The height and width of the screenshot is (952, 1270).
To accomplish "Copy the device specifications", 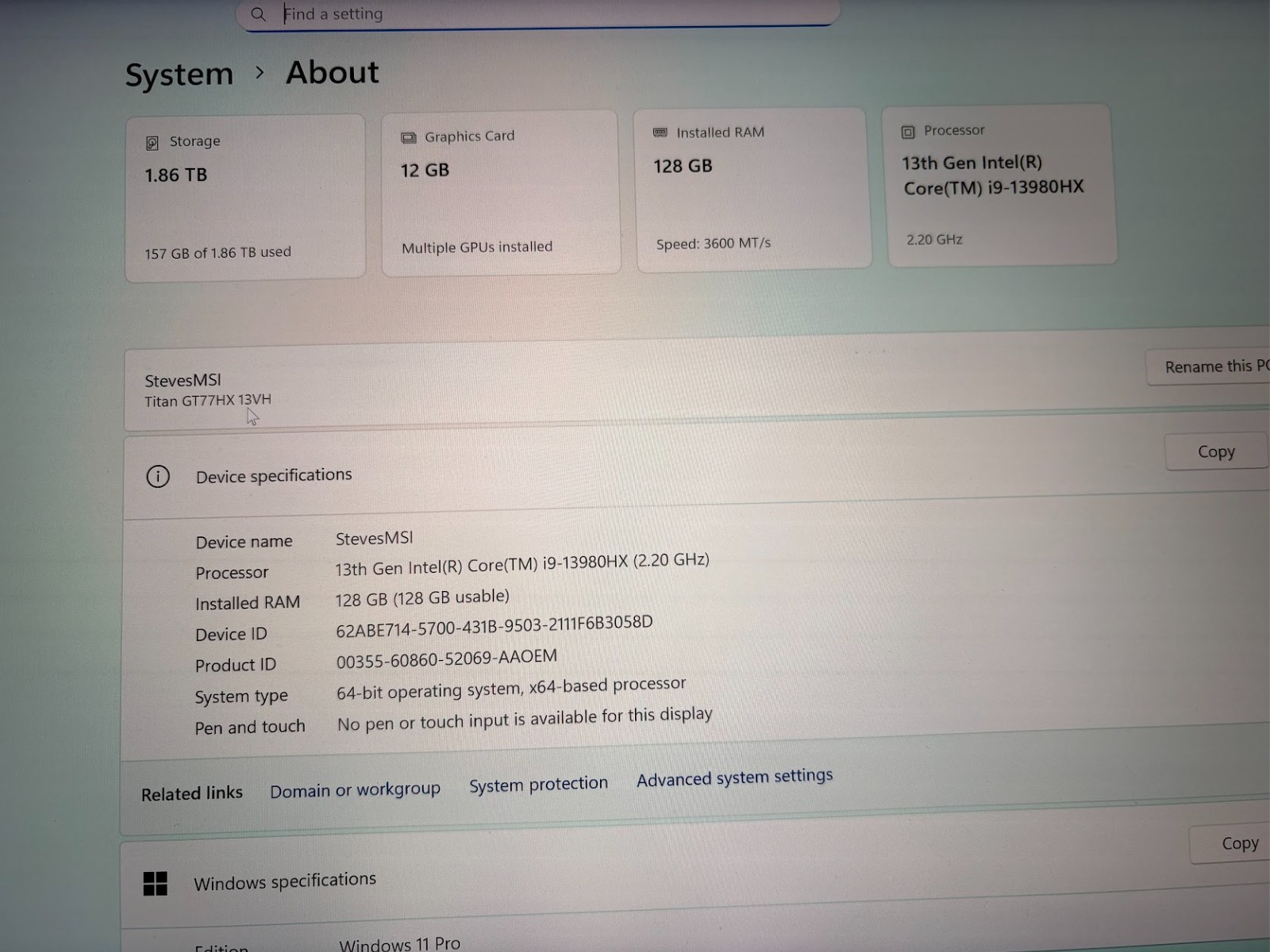I will (1217, 451).
